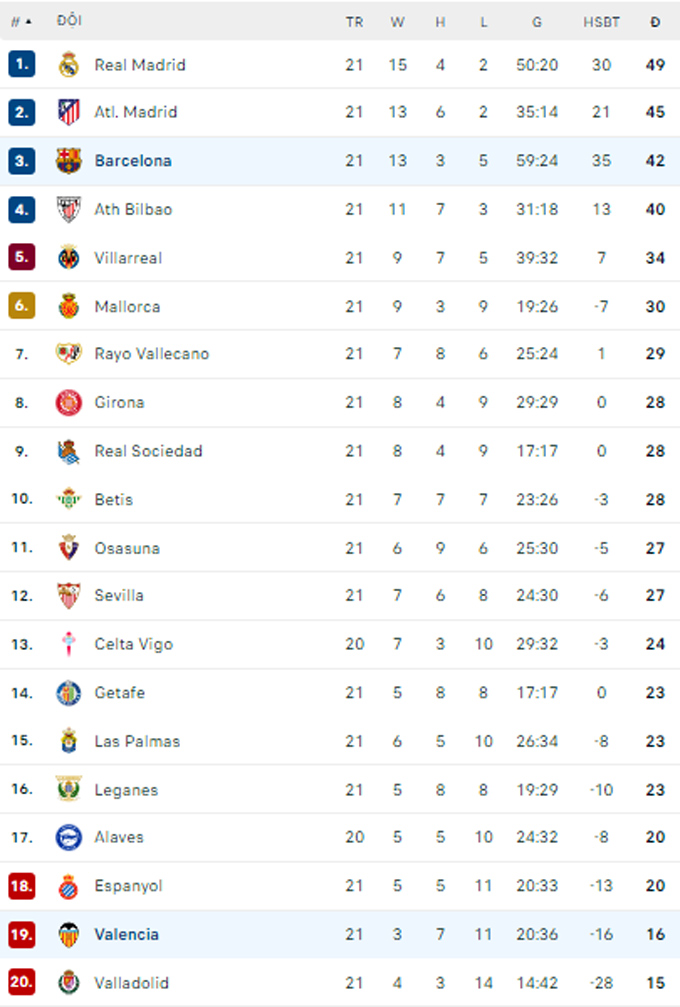
Task: Sort by the Đ points column header
Action: pyautogui.click(x=655, y=22)
